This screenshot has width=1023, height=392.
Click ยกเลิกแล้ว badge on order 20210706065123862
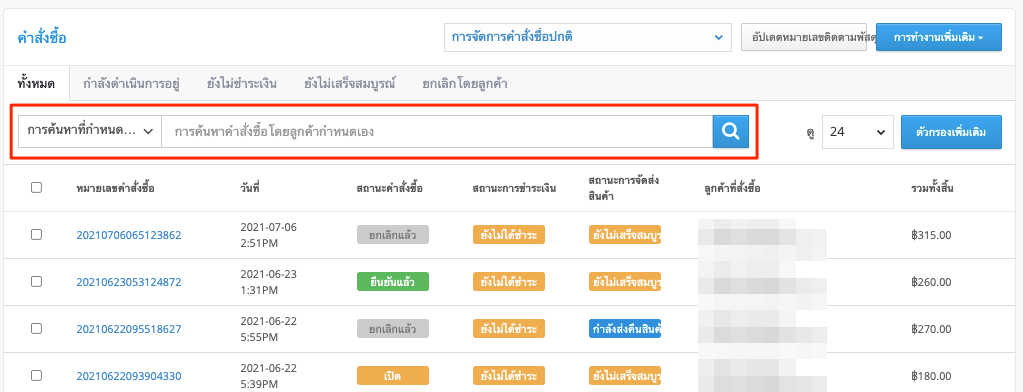tap(393, 235)
